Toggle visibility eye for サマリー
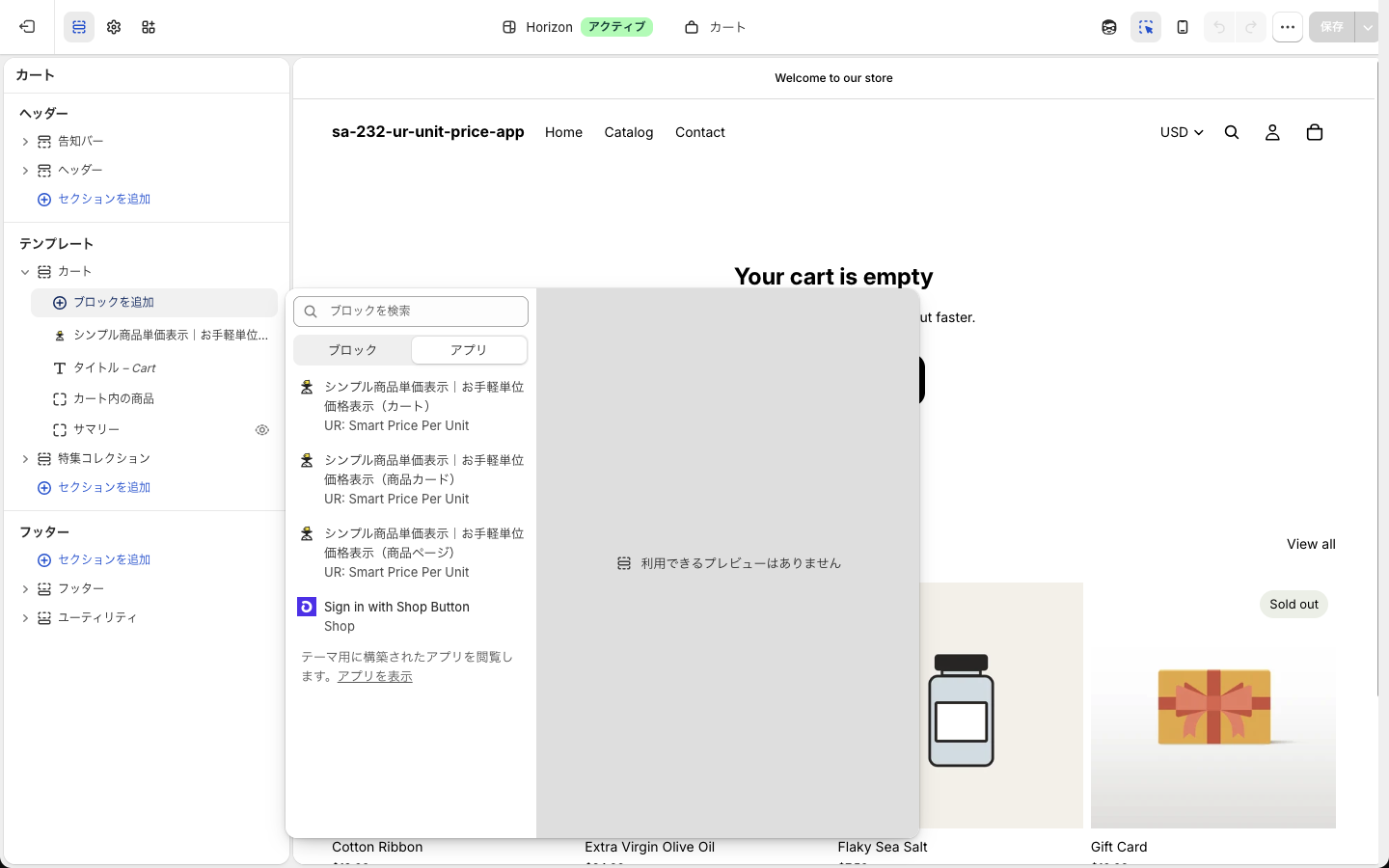 coord(261,430)
